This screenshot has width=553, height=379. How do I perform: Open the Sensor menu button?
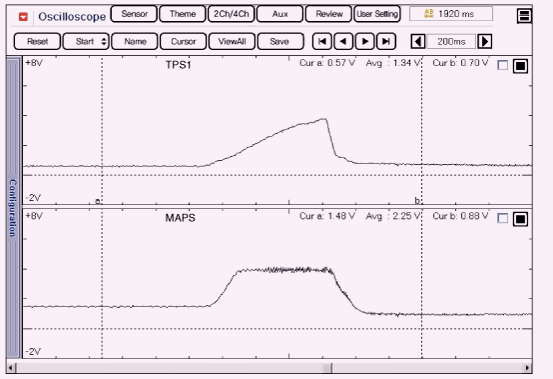134,14
